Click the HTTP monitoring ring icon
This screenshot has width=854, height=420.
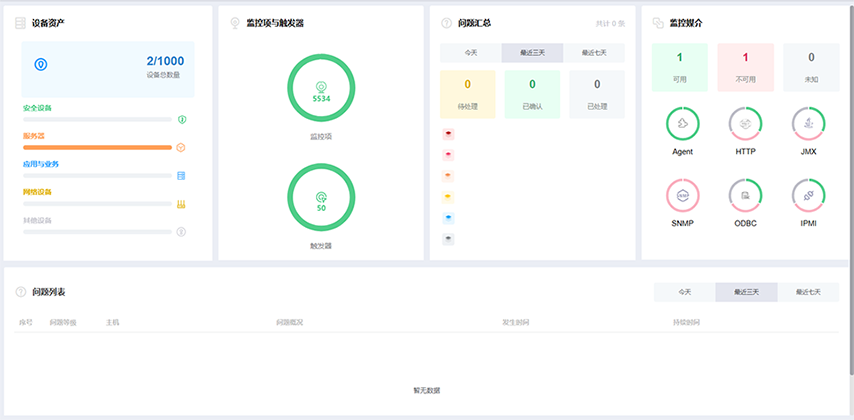746,124
